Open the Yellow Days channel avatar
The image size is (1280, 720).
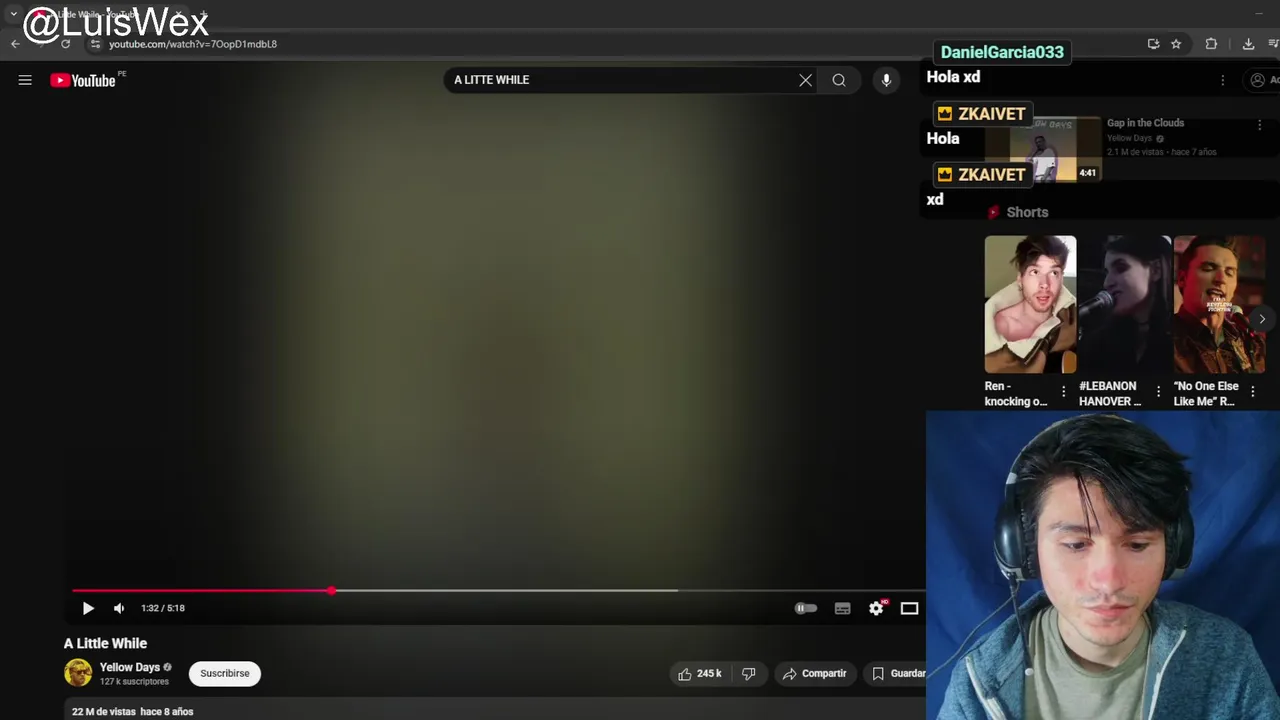78,673
